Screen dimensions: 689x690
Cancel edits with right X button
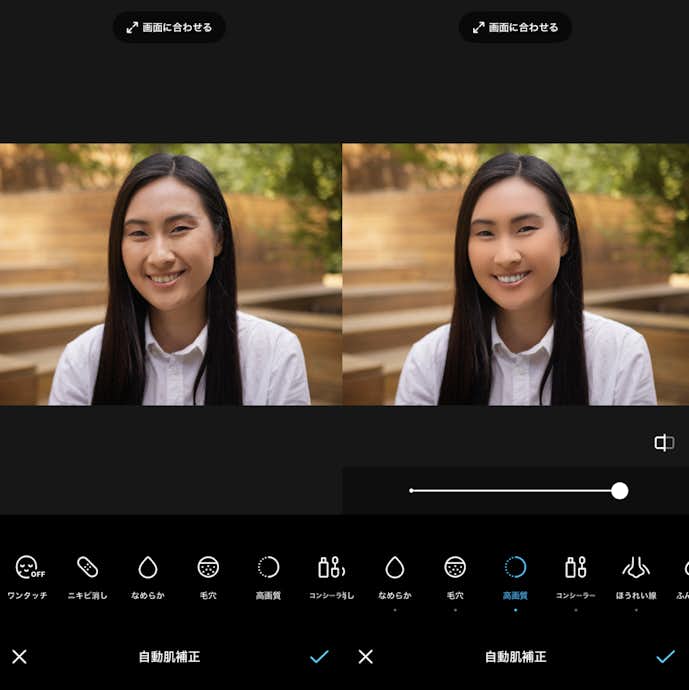click(x=365, y=657)
